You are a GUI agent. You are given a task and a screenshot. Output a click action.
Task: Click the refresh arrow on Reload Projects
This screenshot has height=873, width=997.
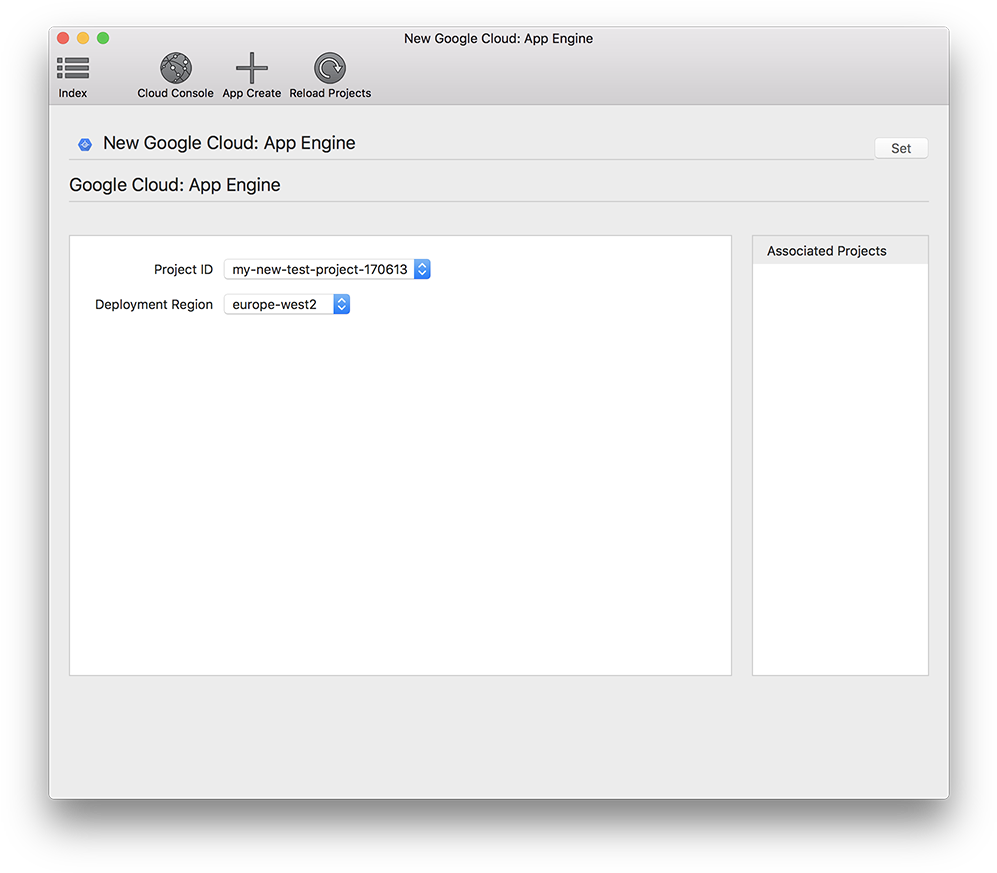(329, 67)
